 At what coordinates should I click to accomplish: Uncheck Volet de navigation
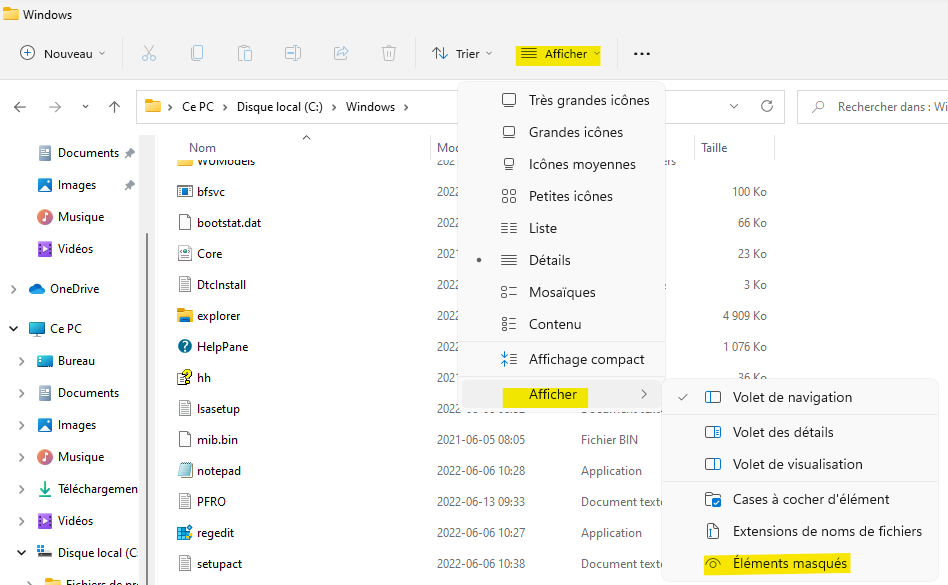(x=792, y=397)
